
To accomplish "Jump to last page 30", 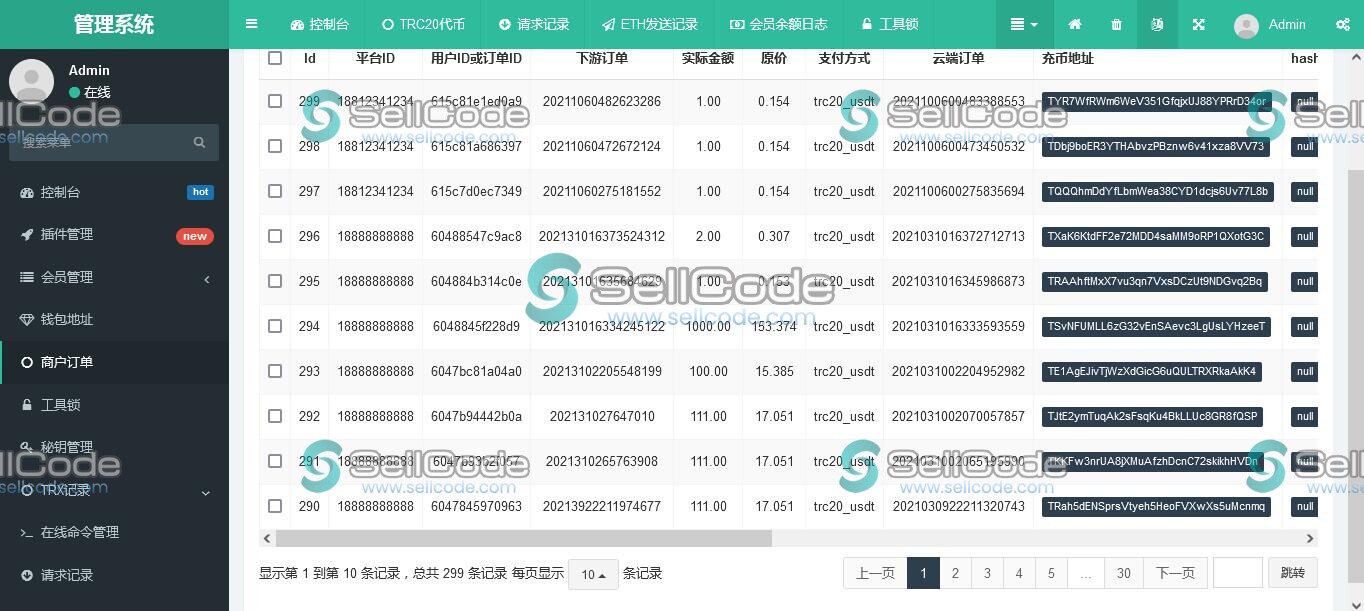I will coord(1124,573).
